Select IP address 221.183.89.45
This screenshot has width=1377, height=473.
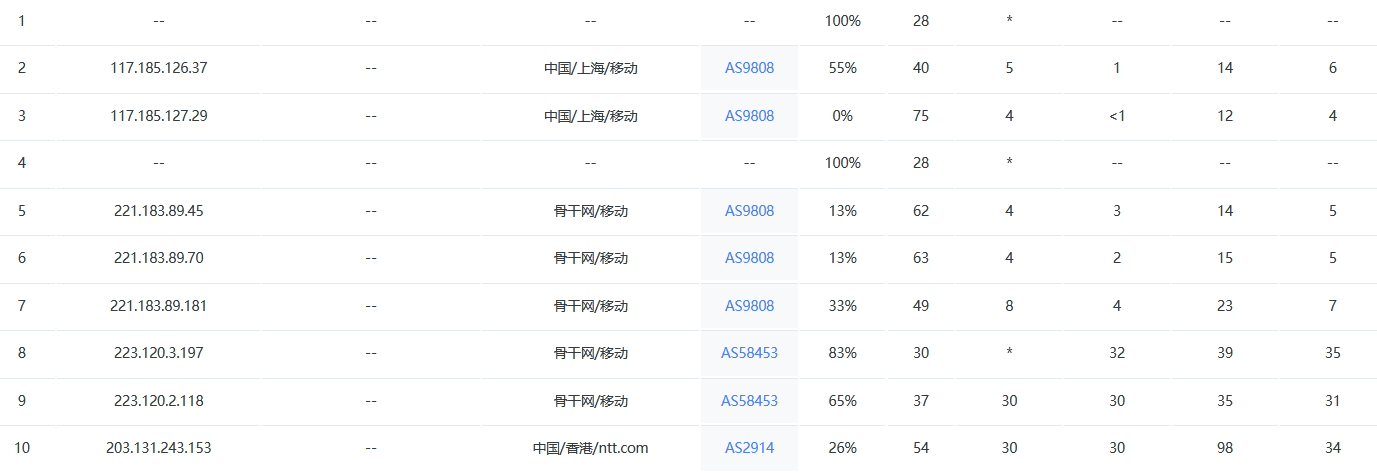click(158, 211)
